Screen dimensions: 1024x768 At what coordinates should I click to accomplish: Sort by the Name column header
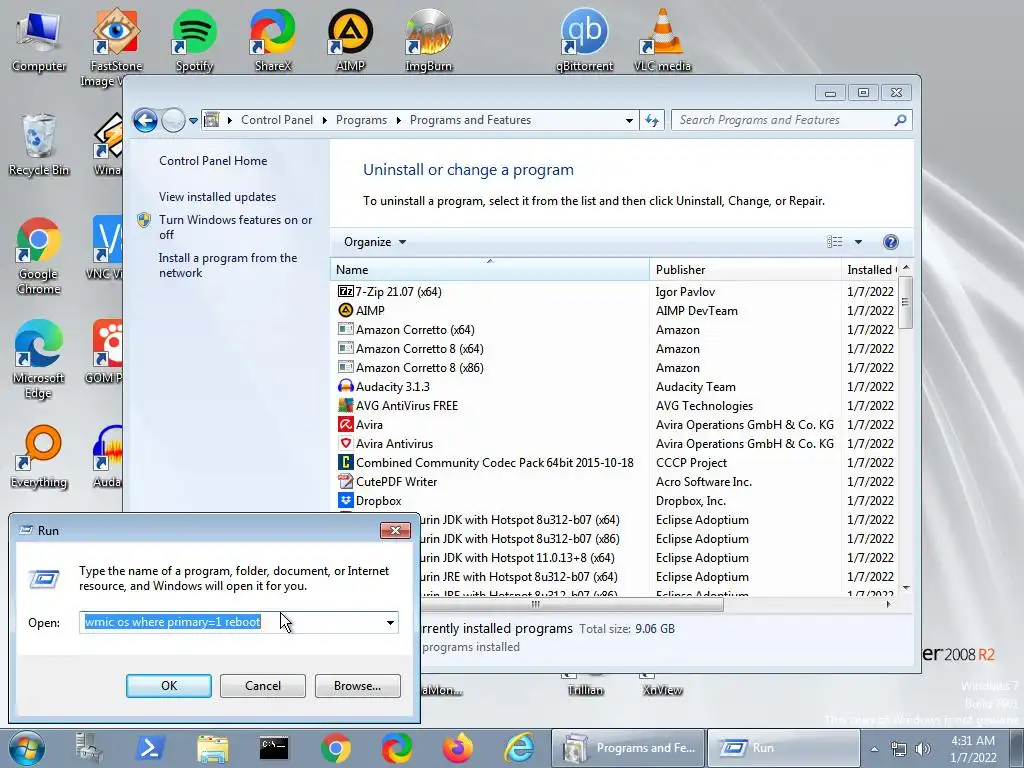click(x=490, y=270)
